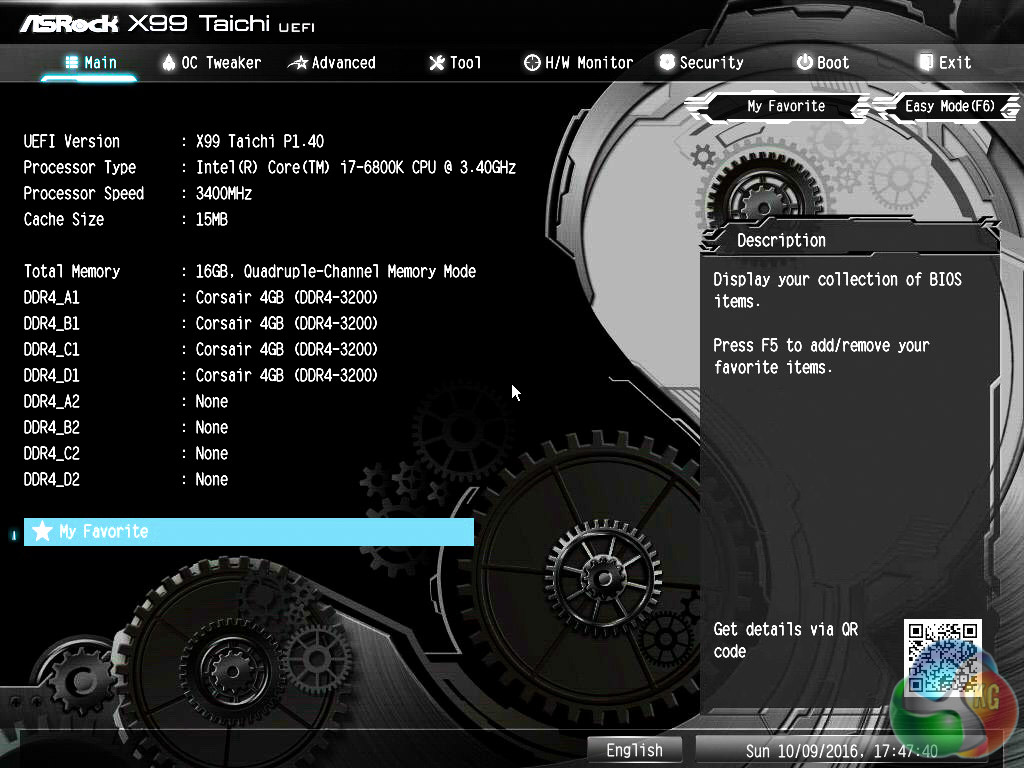Screen dimensions: 1024x768
Task: Select the highlighted My Favorite row
Action: click(x=249, y=532)
